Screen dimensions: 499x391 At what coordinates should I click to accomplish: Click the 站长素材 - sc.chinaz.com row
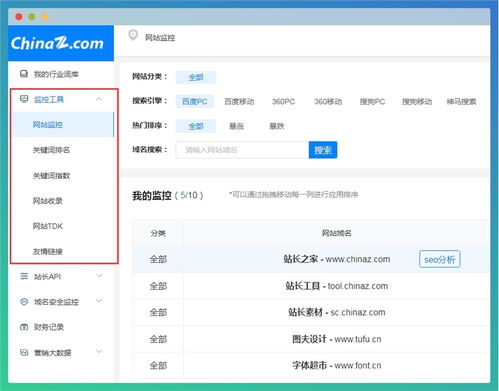click(311, 312)
